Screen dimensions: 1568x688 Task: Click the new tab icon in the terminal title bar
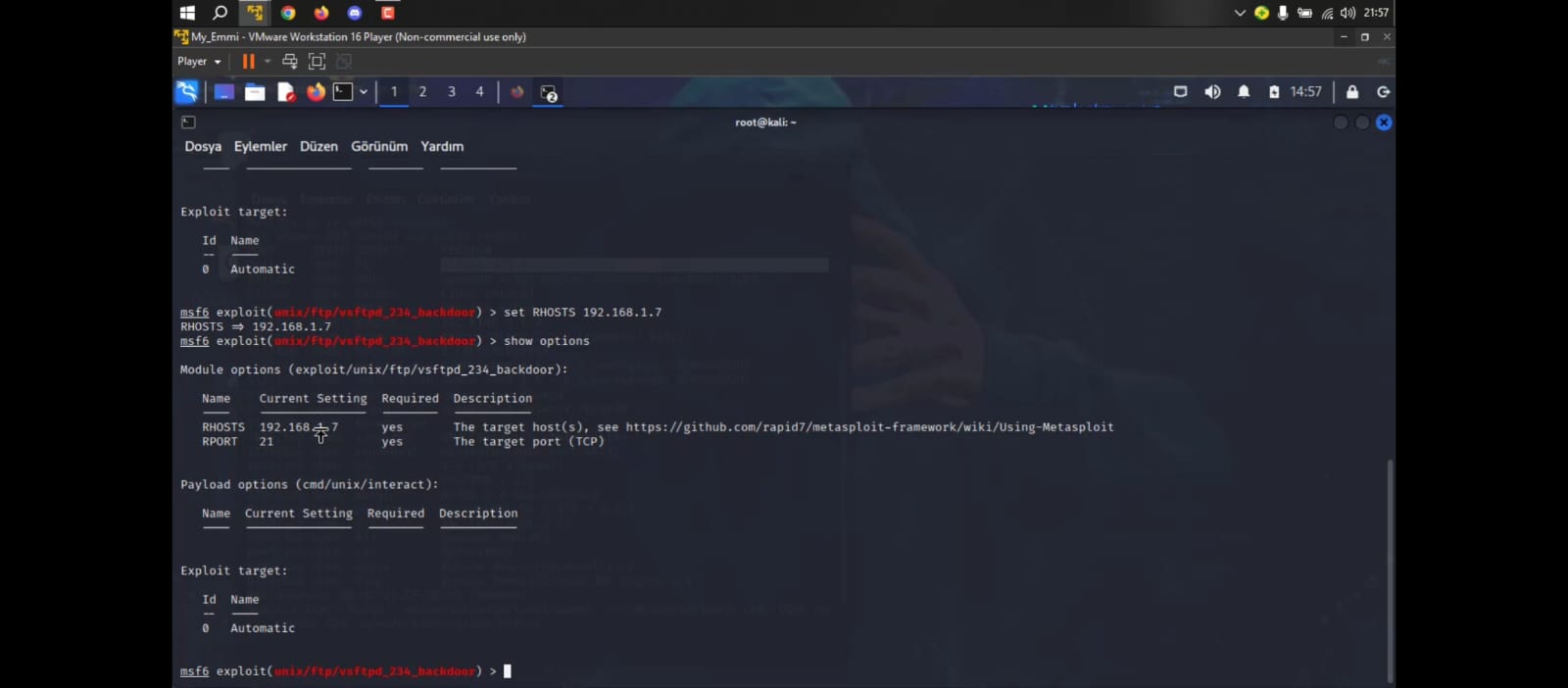188,123
